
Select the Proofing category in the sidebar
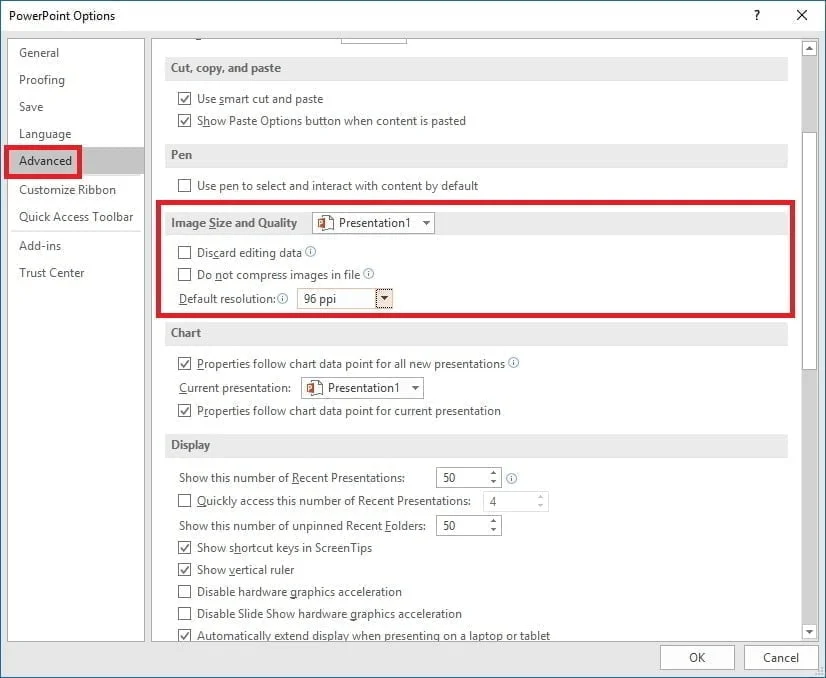click(41, 79)
